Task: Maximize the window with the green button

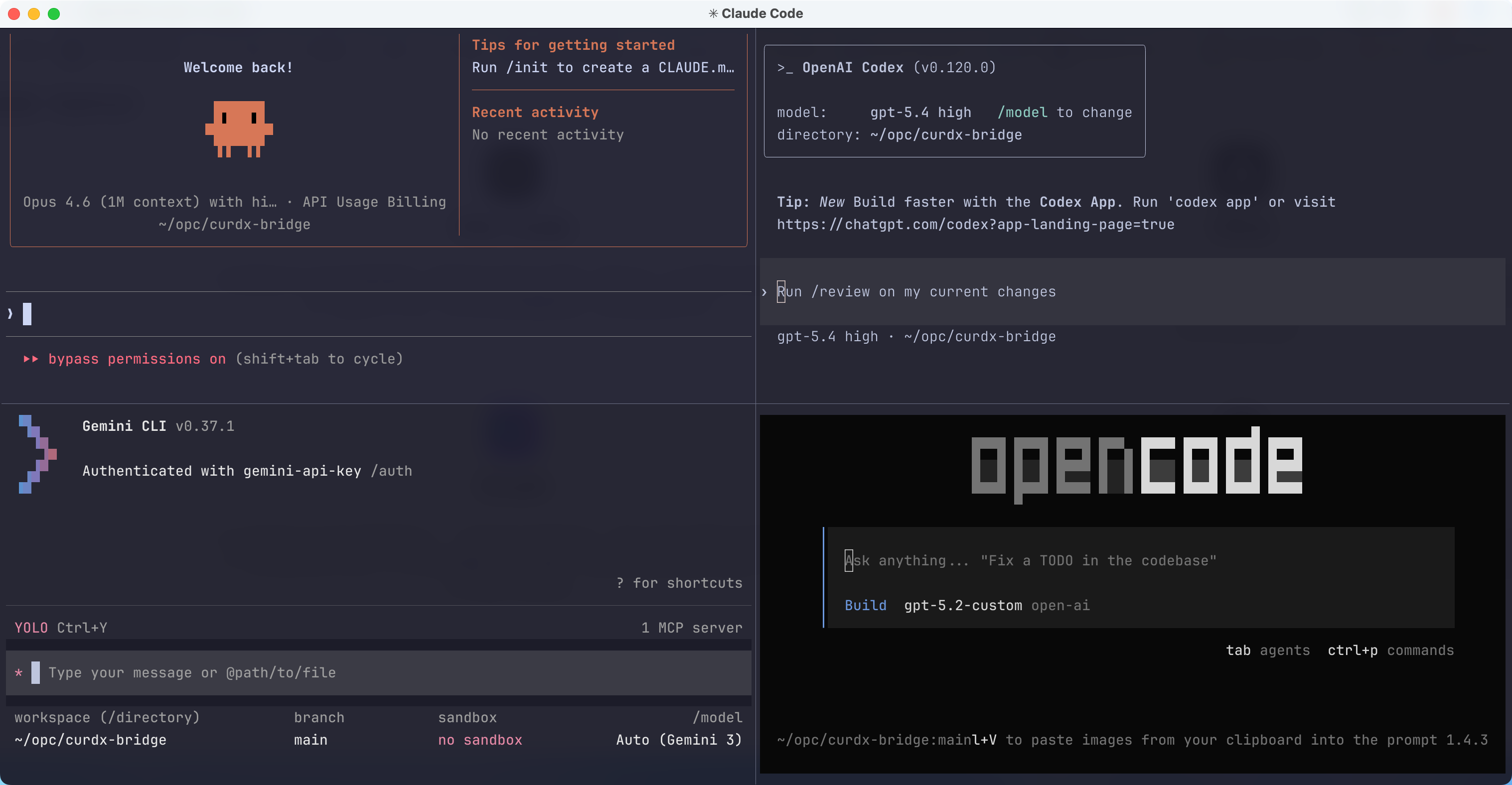Action: coord(54,13)
